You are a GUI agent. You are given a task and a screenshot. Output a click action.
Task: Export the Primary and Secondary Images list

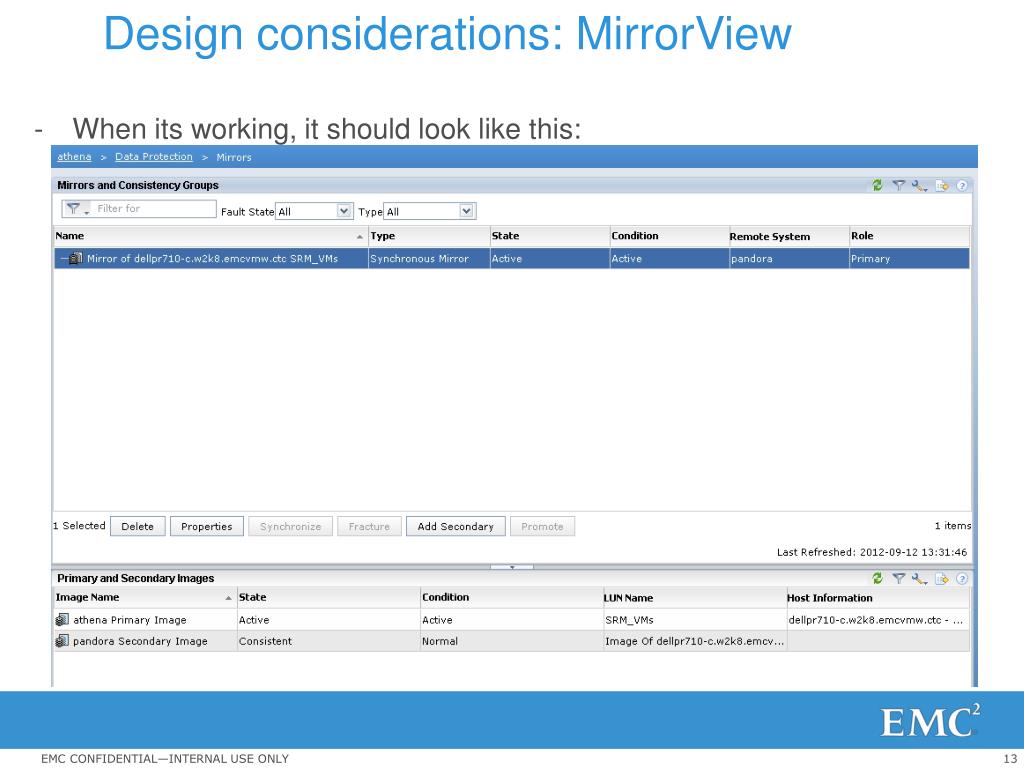(941, 579)
